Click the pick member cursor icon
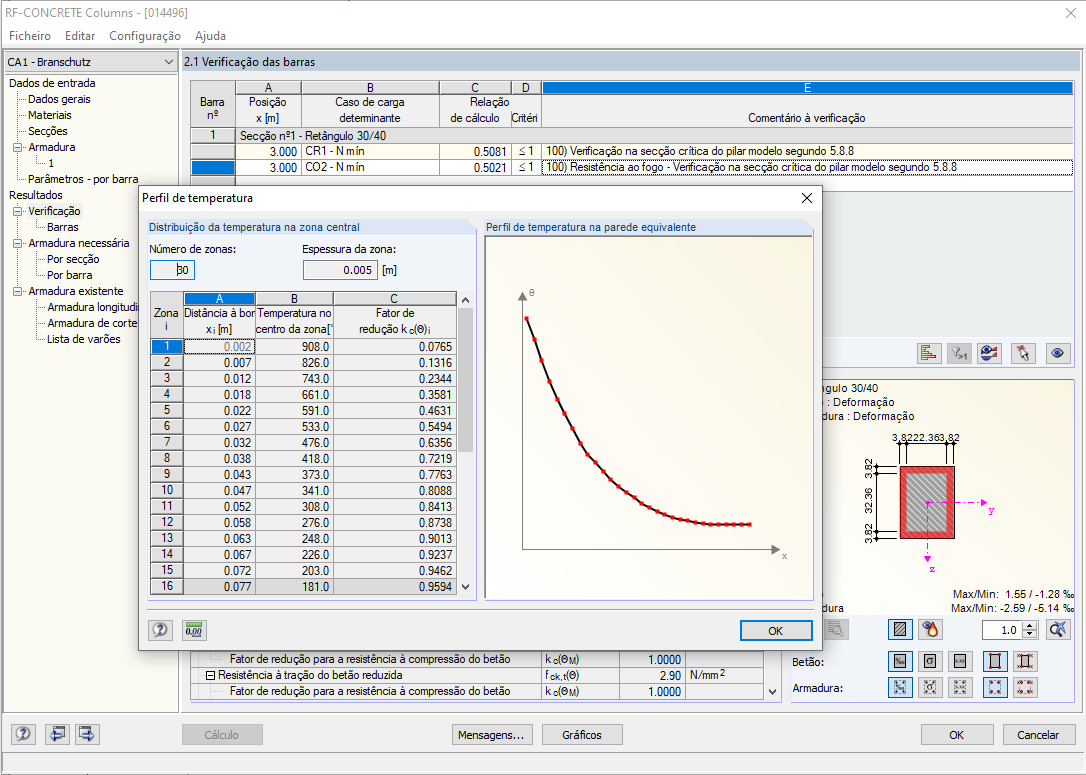 pos(1023,353)
